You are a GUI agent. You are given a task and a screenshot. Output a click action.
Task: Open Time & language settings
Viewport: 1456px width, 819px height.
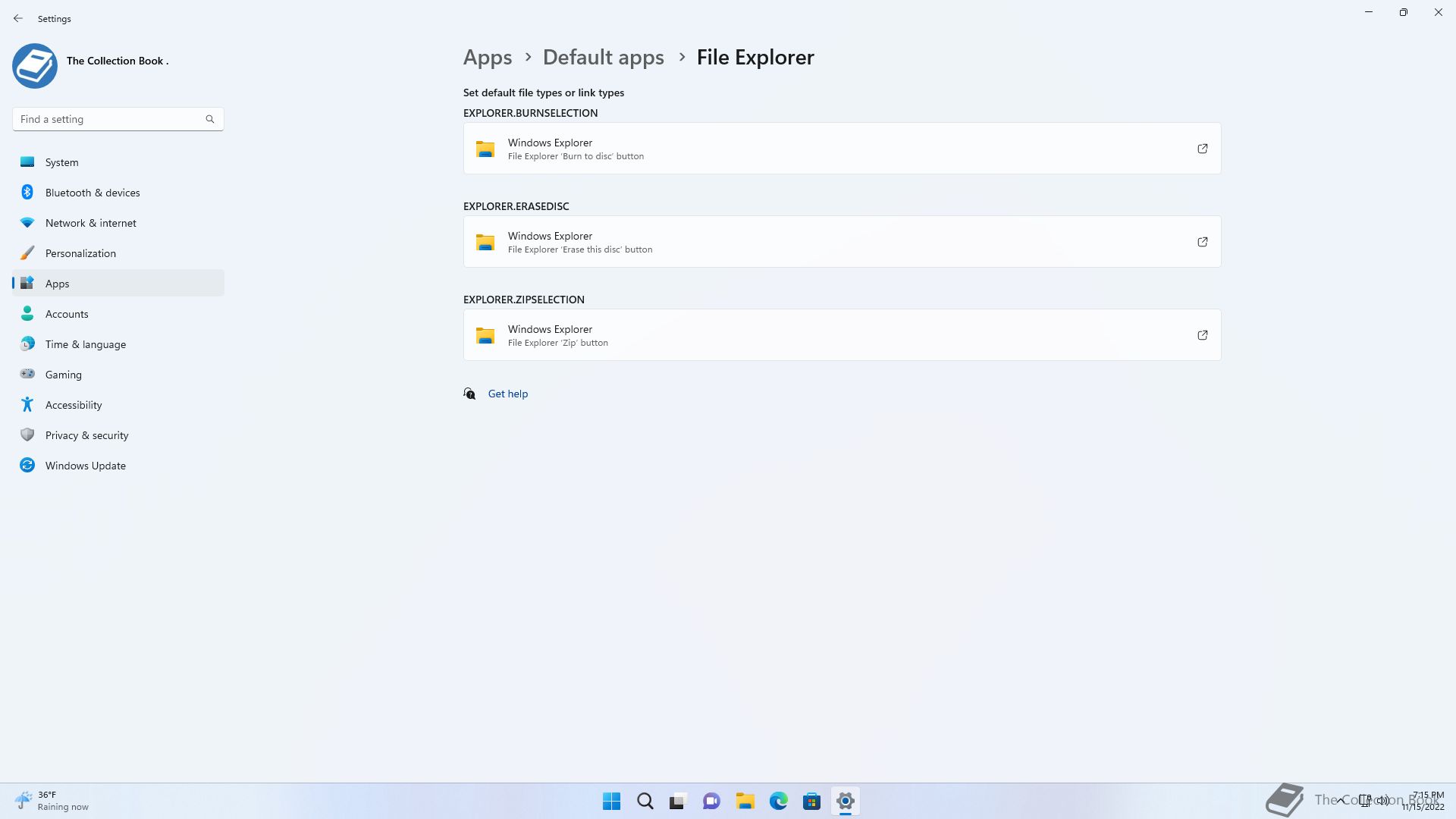point(118,344)
